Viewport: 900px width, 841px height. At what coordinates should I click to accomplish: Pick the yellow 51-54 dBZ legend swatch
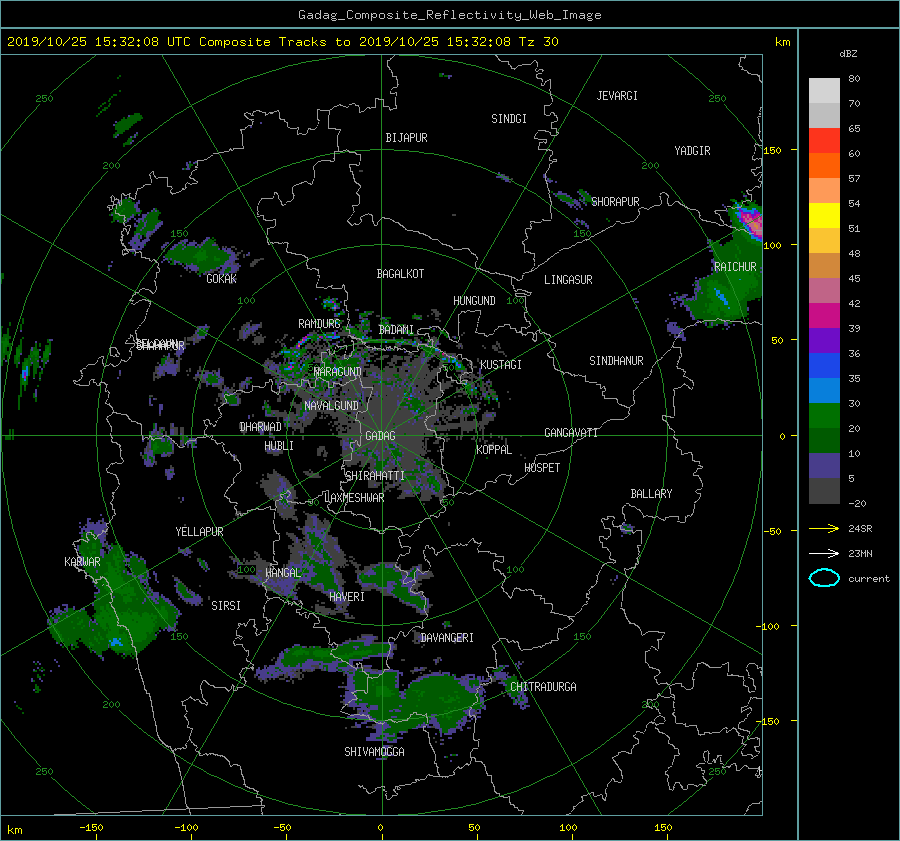824,215
